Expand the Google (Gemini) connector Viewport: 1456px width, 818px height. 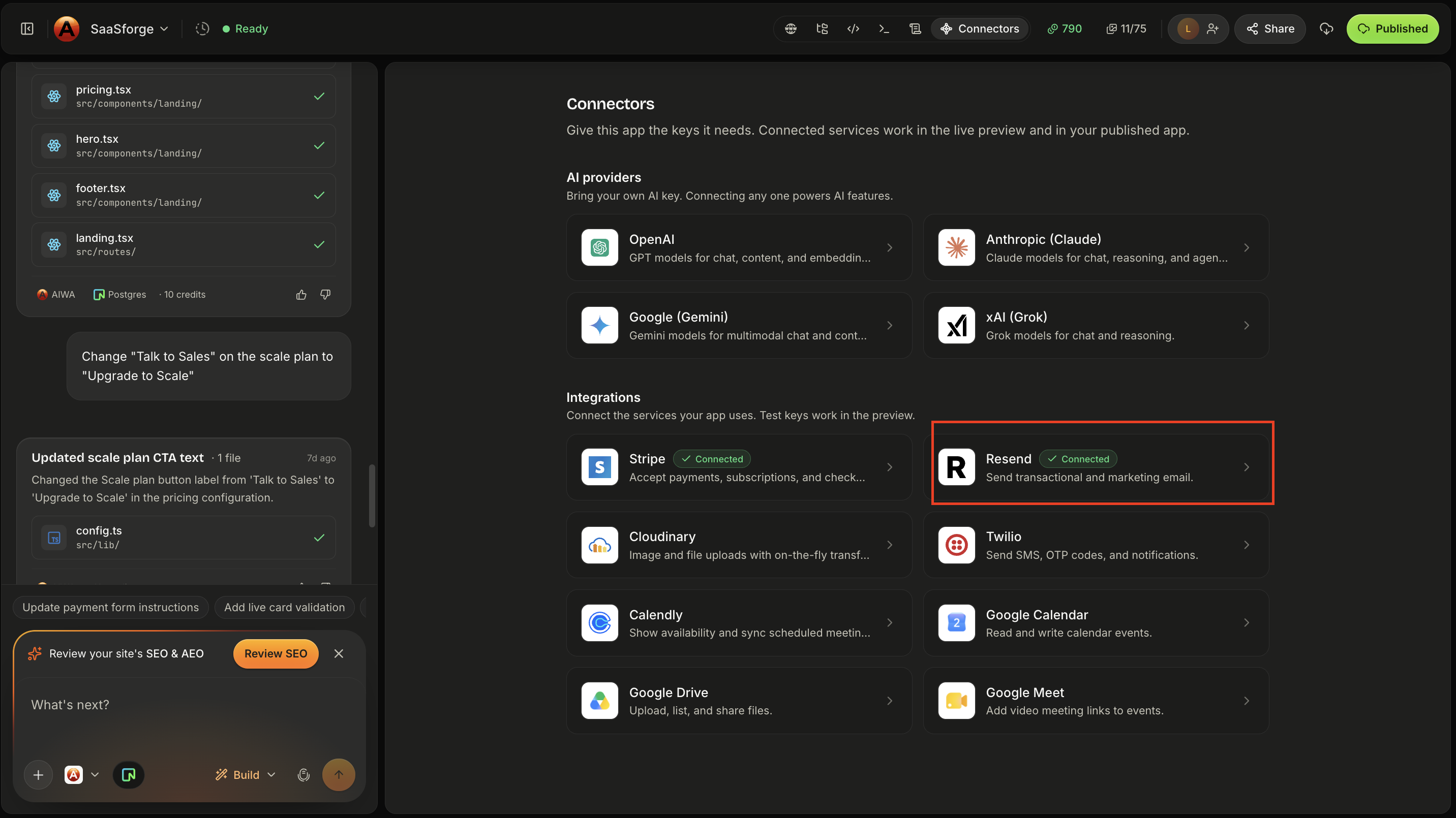[739, 325]
